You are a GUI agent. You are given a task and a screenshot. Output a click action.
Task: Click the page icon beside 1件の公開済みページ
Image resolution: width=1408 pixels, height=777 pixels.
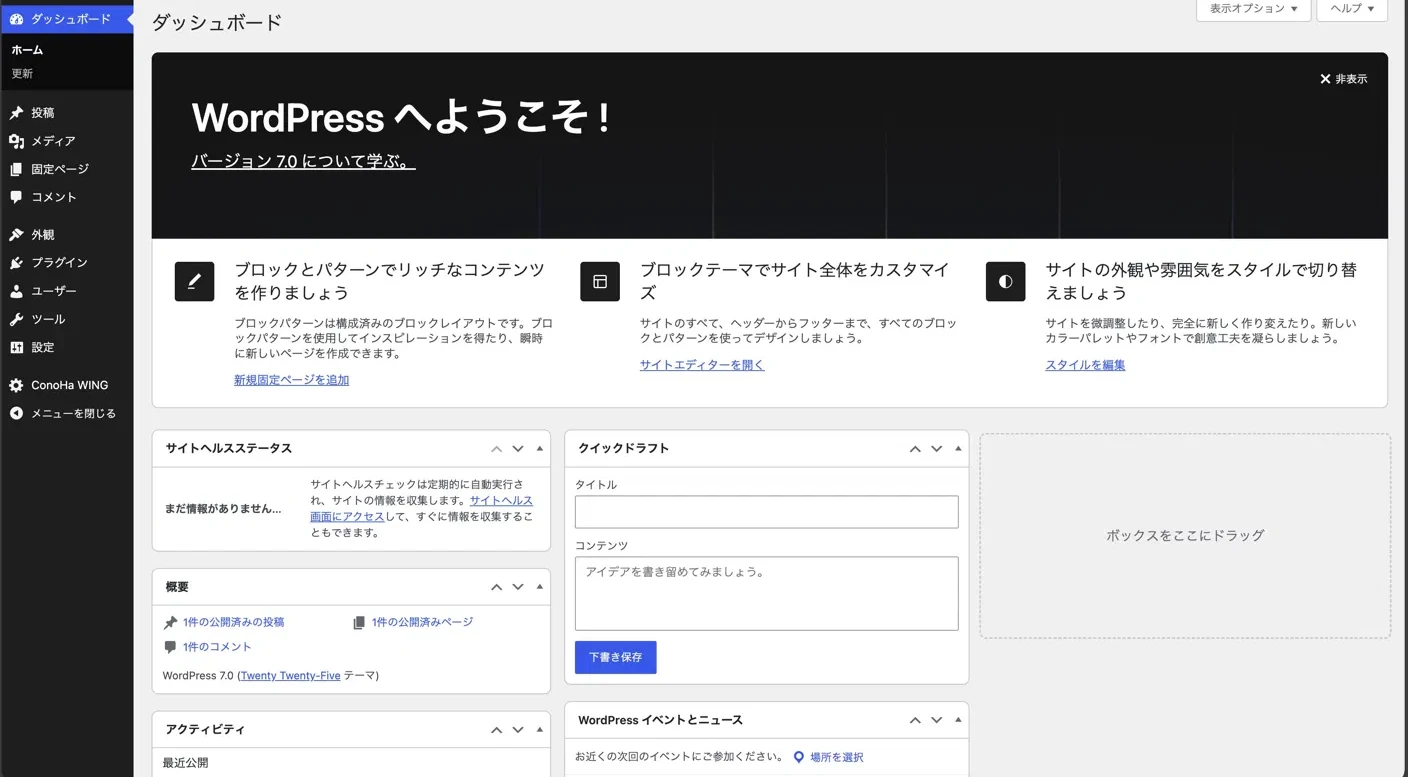[359, 622]
